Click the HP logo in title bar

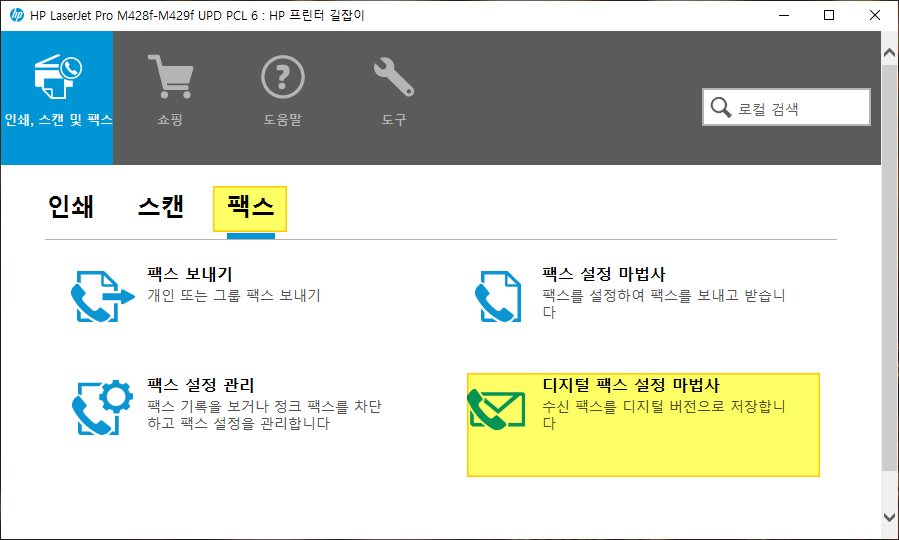16,15
